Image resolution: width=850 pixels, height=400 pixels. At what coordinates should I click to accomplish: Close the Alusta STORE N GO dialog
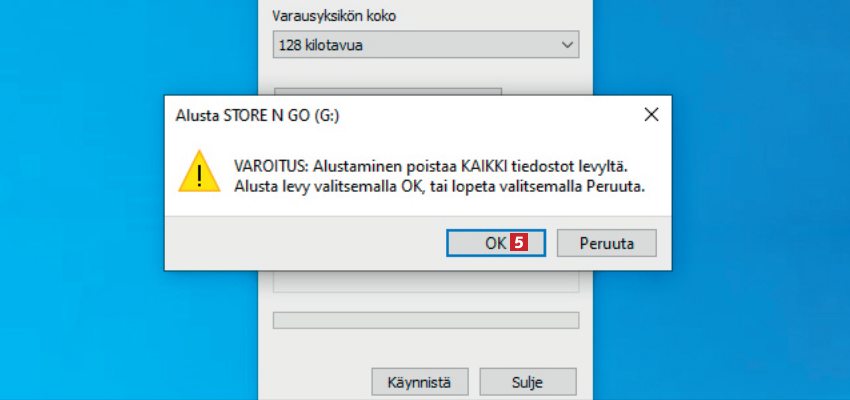click(x=651, y=115)
